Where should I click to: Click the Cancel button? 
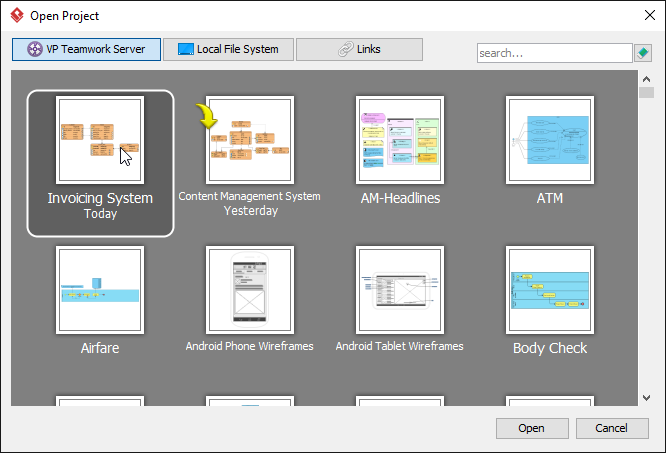point(612,428)
